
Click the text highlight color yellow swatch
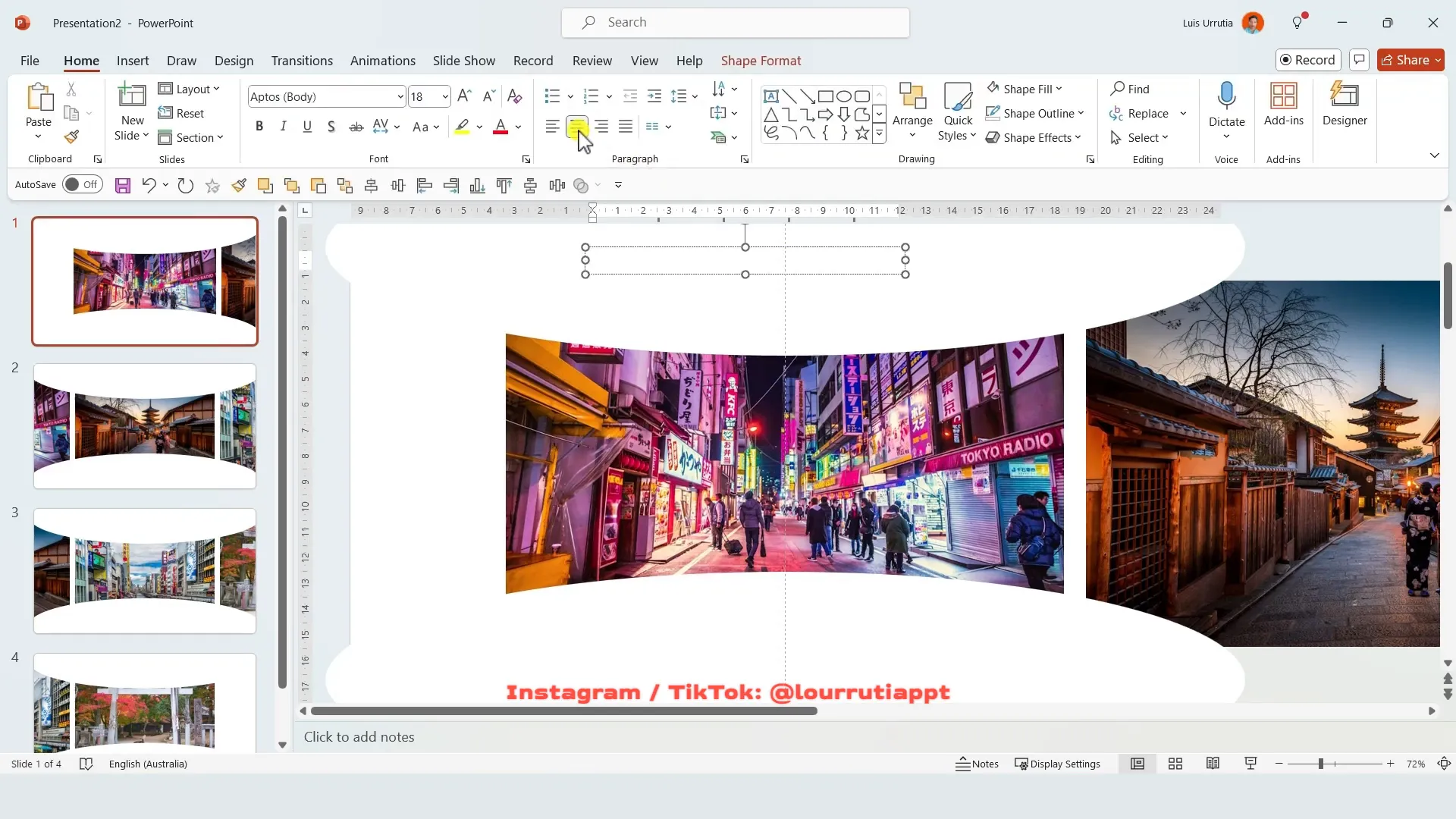click(x=462, y=127)
